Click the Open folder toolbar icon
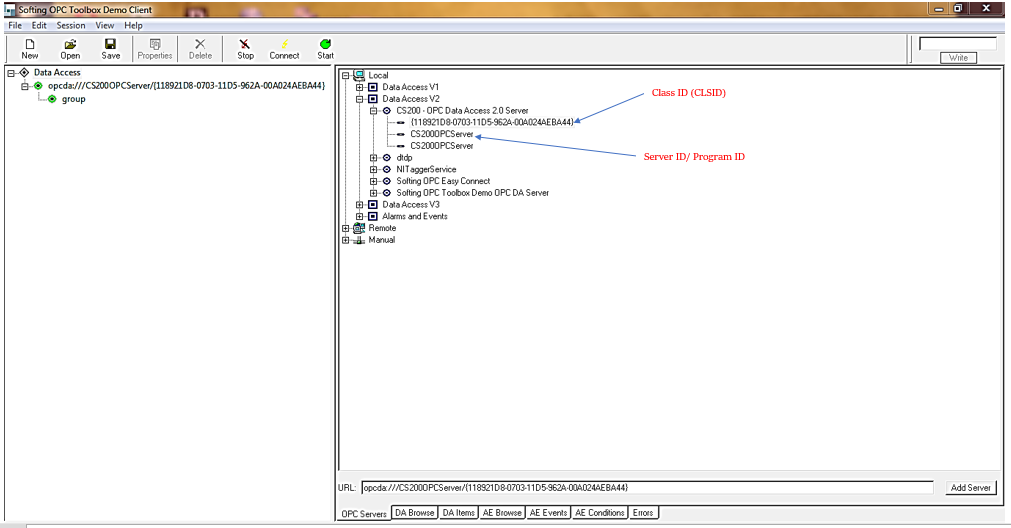 tap(70, 44)
